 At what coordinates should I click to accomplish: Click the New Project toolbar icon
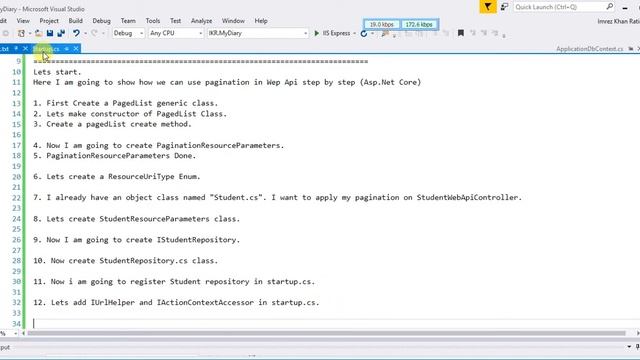[x=21, y=33]
